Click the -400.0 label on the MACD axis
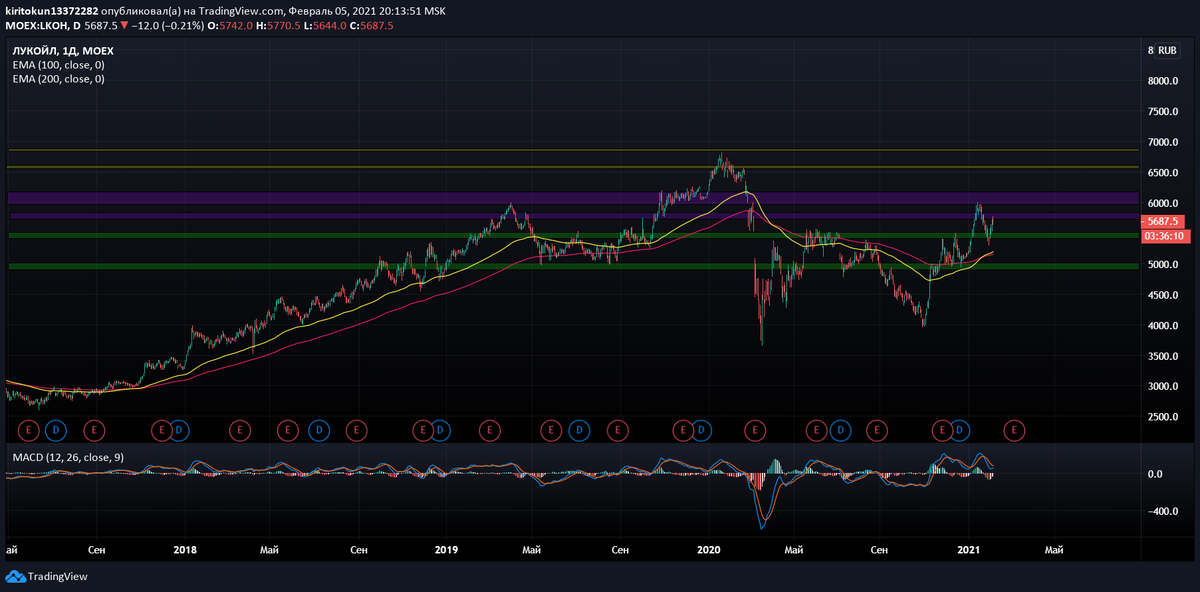The width and height of the screenshot is (1200, 592). click(1165, 511)
